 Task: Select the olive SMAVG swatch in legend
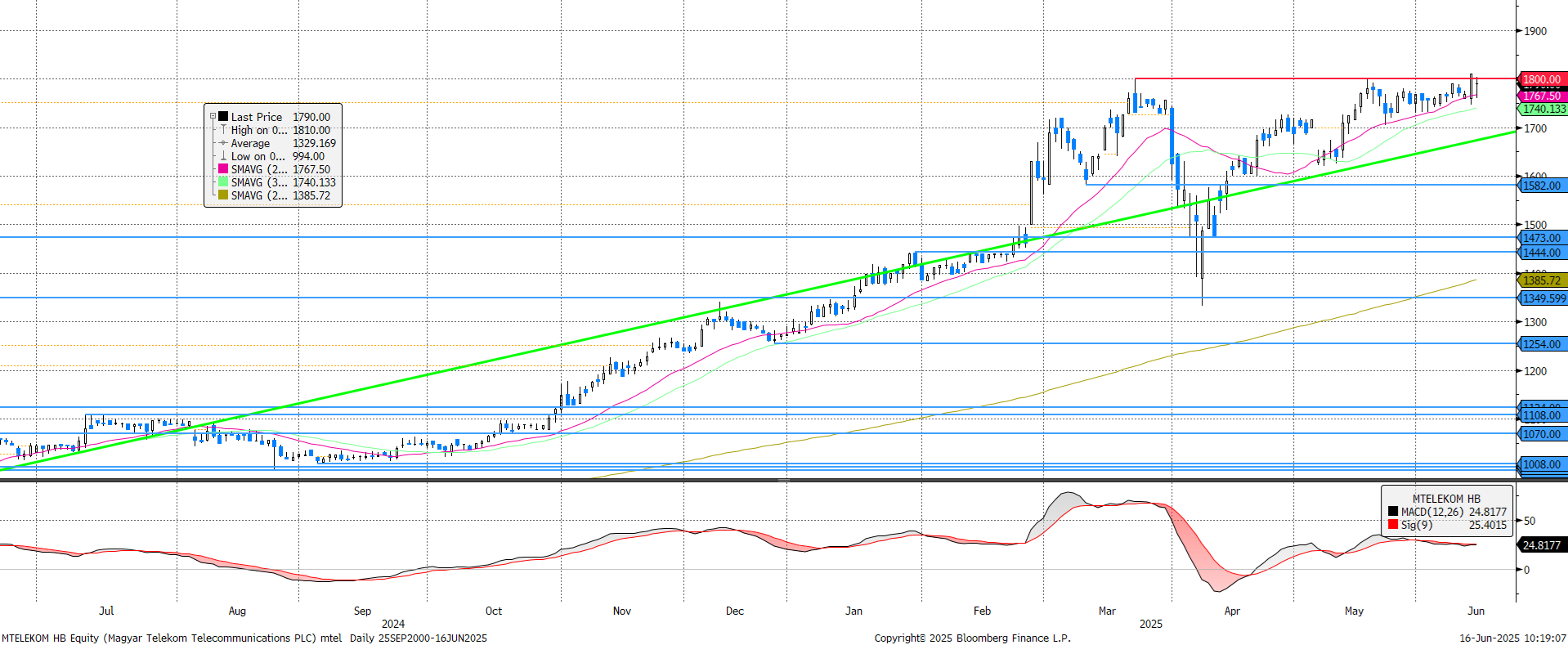point(223,195)
